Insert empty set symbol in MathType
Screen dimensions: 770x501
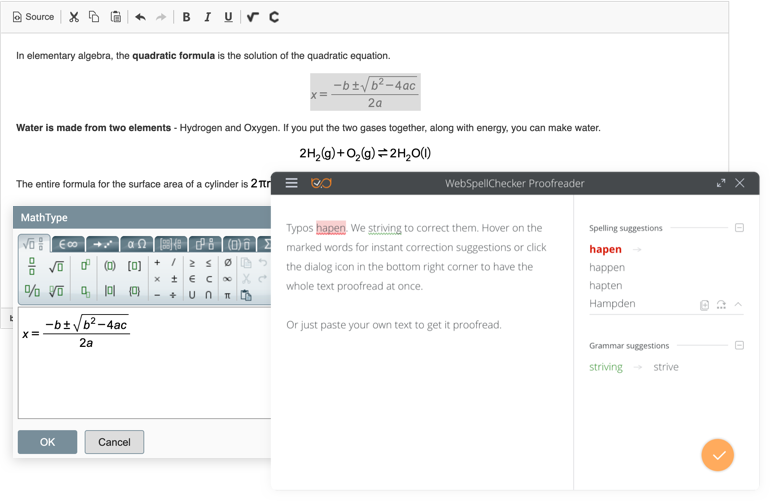tap(227, 263)
